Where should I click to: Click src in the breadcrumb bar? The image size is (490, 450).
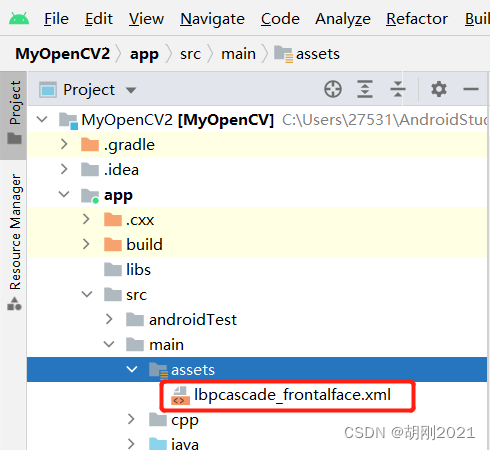click(190, 54)
